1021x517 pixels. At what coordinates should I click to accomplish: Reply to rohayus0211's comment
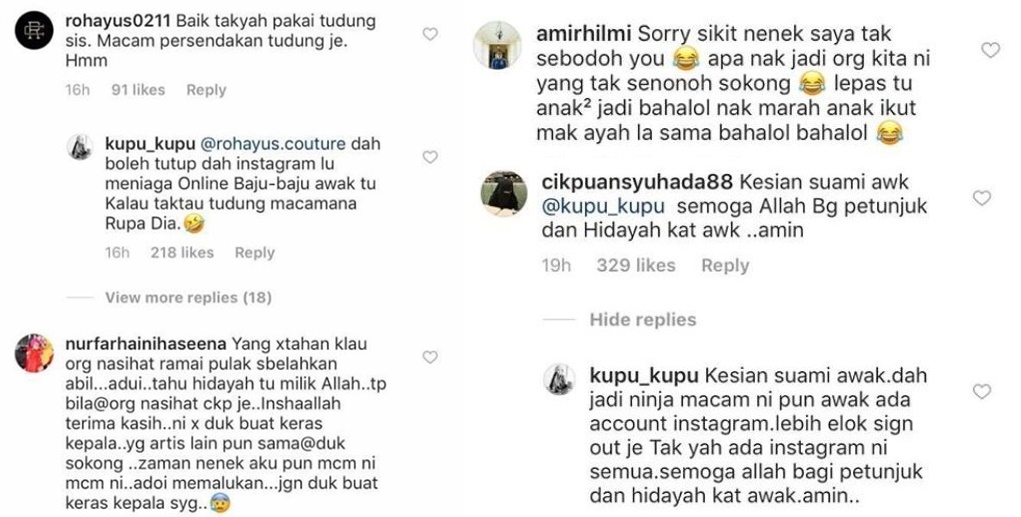[206, 90]
